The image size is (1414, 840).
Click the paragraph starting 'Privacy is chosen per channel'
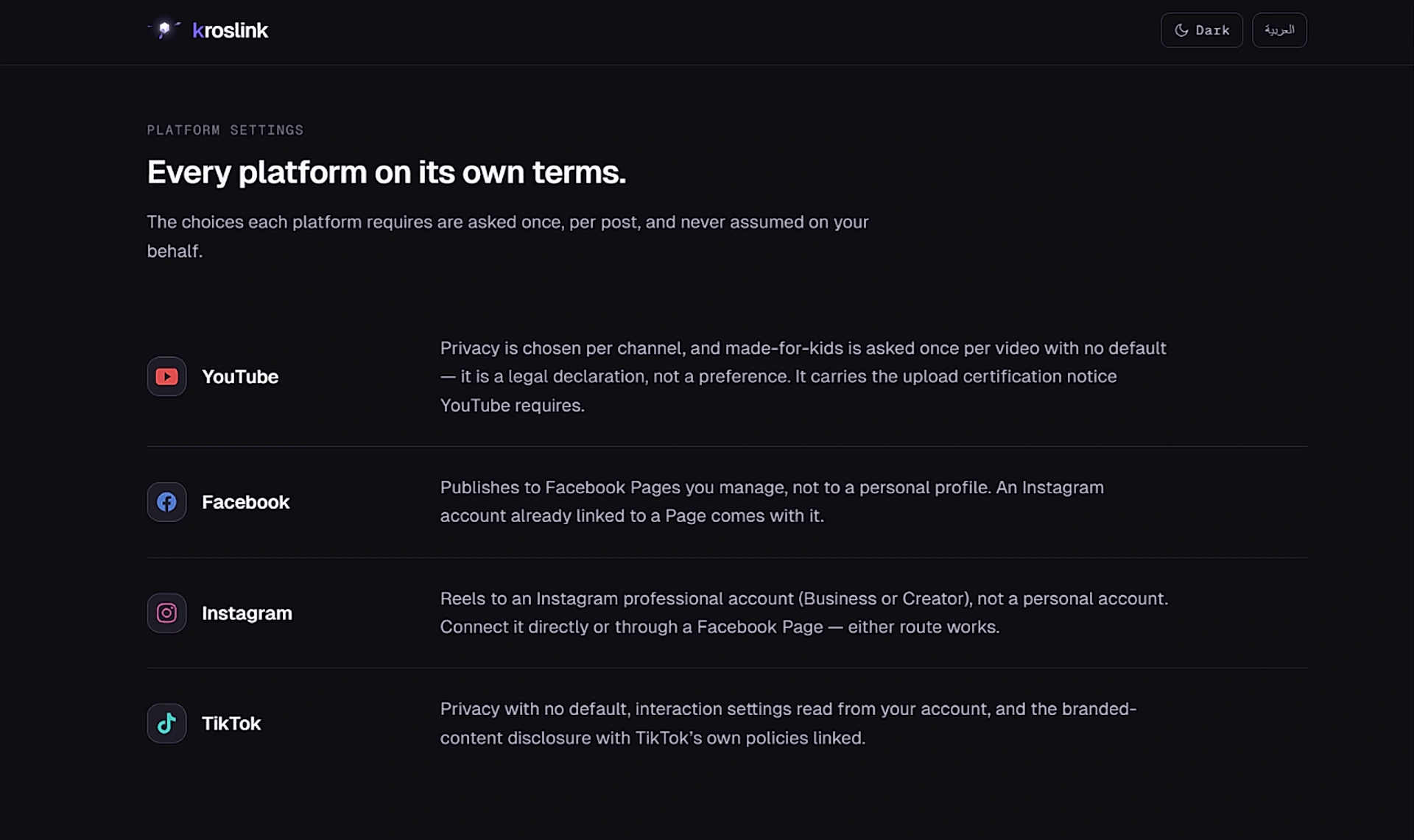click(803, 376)
